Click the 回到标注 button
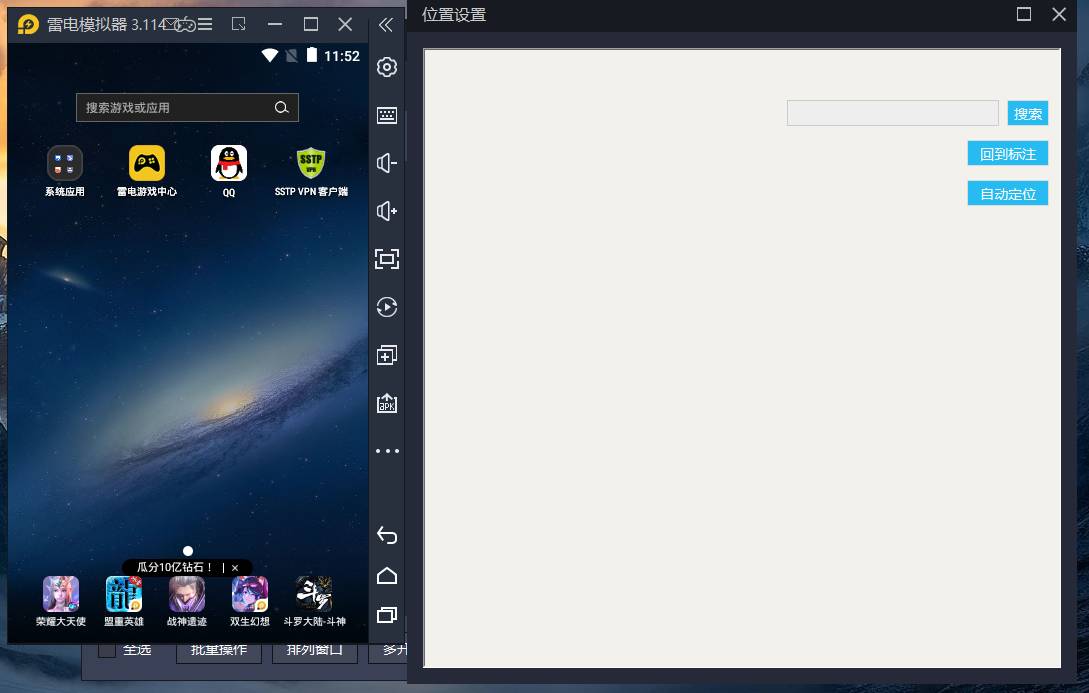1089x693 pixels. pos(1007,154)
